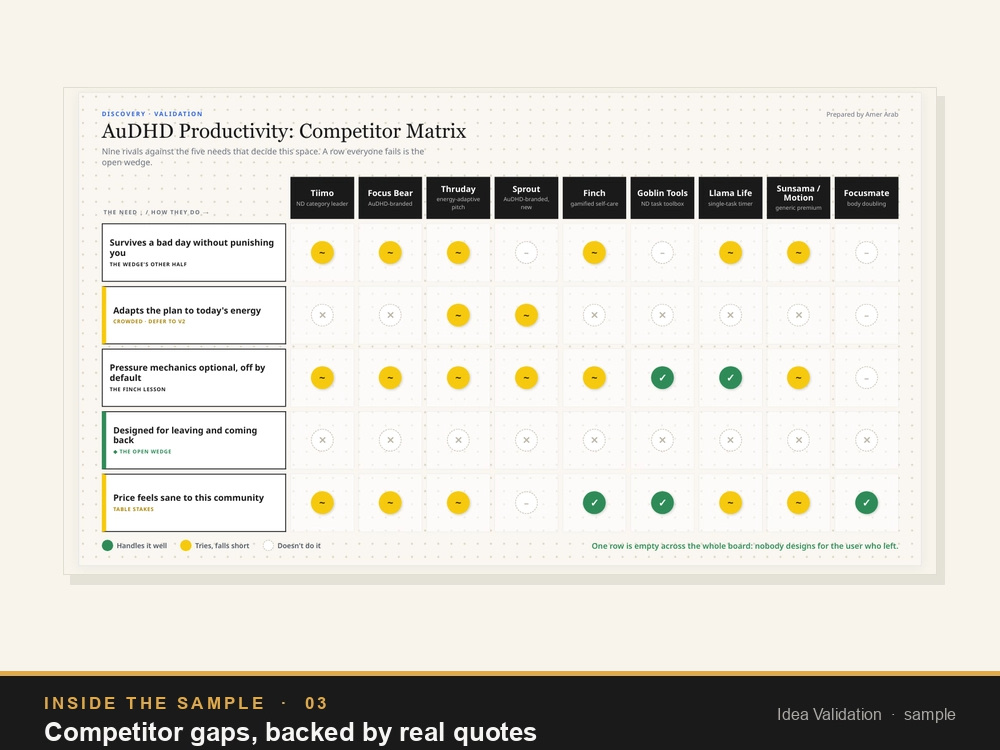Click 'Designed for leaving and coming back' row label

194,440
